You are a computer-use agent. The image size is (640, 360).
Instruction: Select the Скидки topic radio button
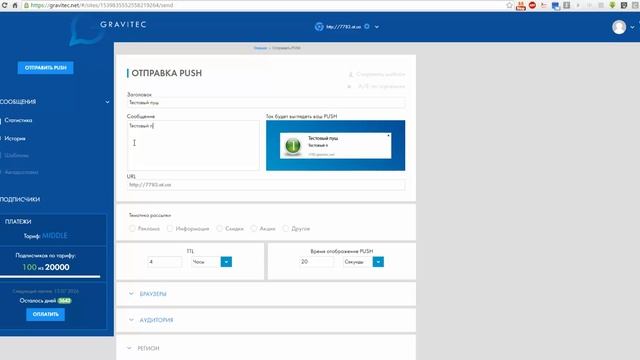220,229
